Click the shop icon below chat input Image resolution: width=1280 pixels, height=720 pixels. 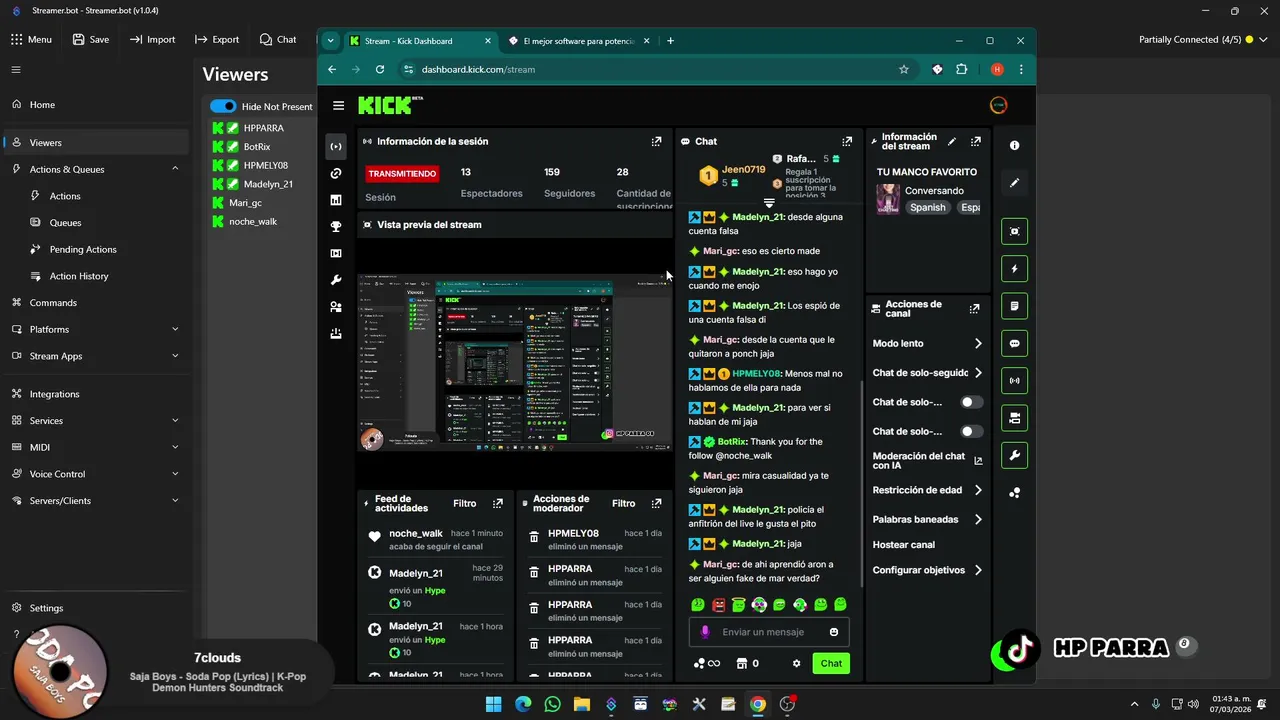[742, 663]
